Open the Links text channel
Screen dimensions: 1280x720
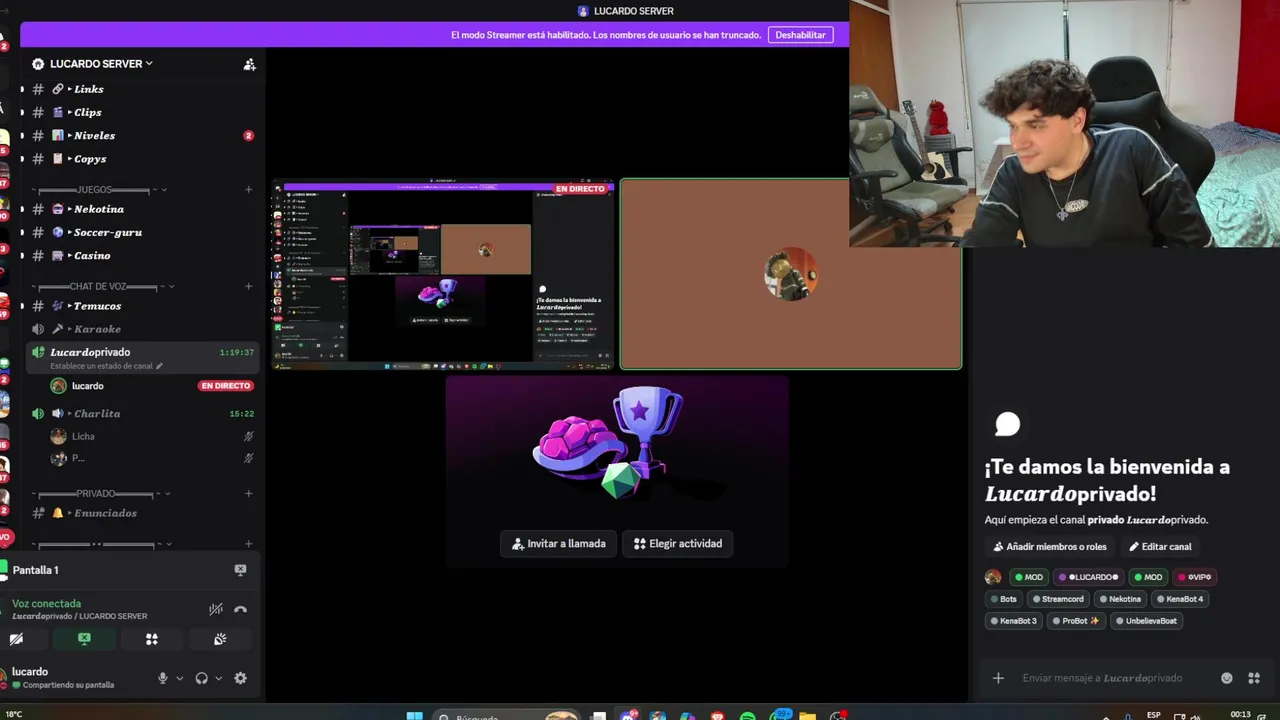143,89
